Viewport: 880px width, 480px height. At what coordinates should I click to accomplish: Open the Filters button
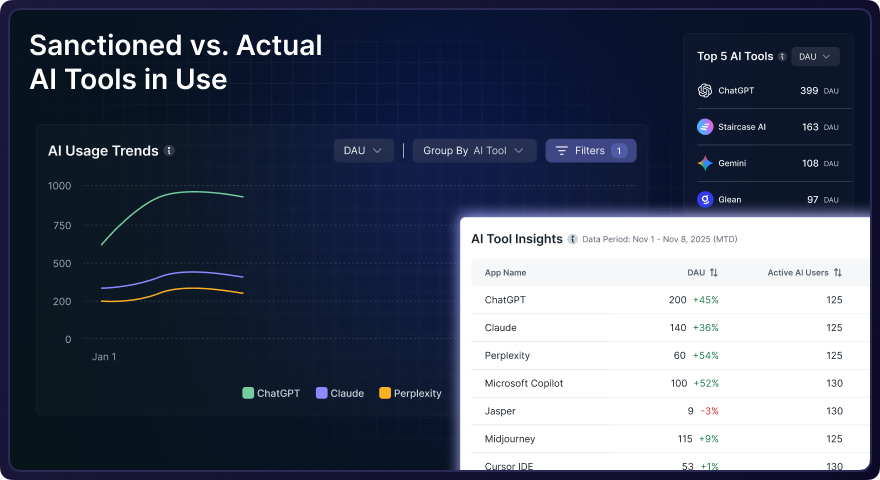(x=590, y=151)
